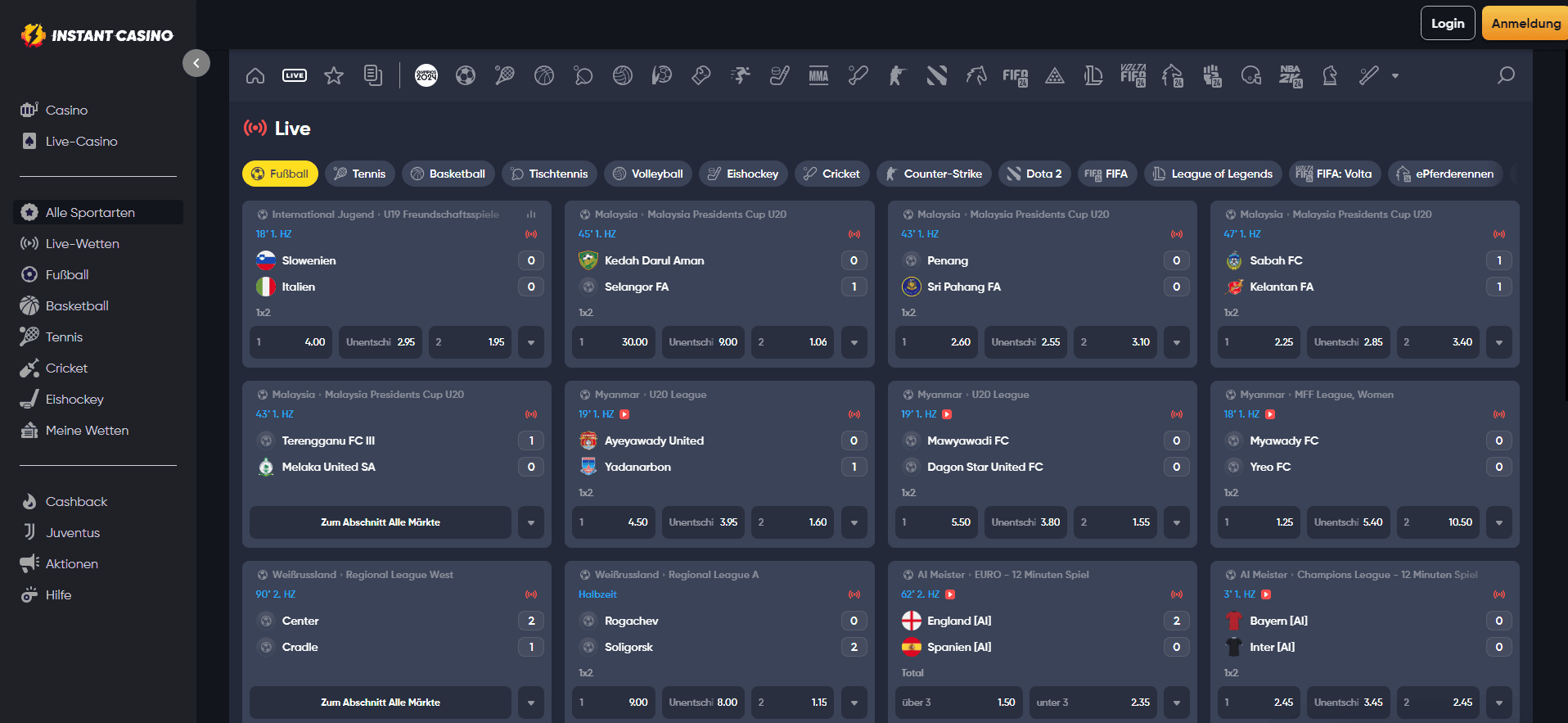Open the bet slip documents icon
Viewport: 1568px width, 723px height.
tap(373, 76)
